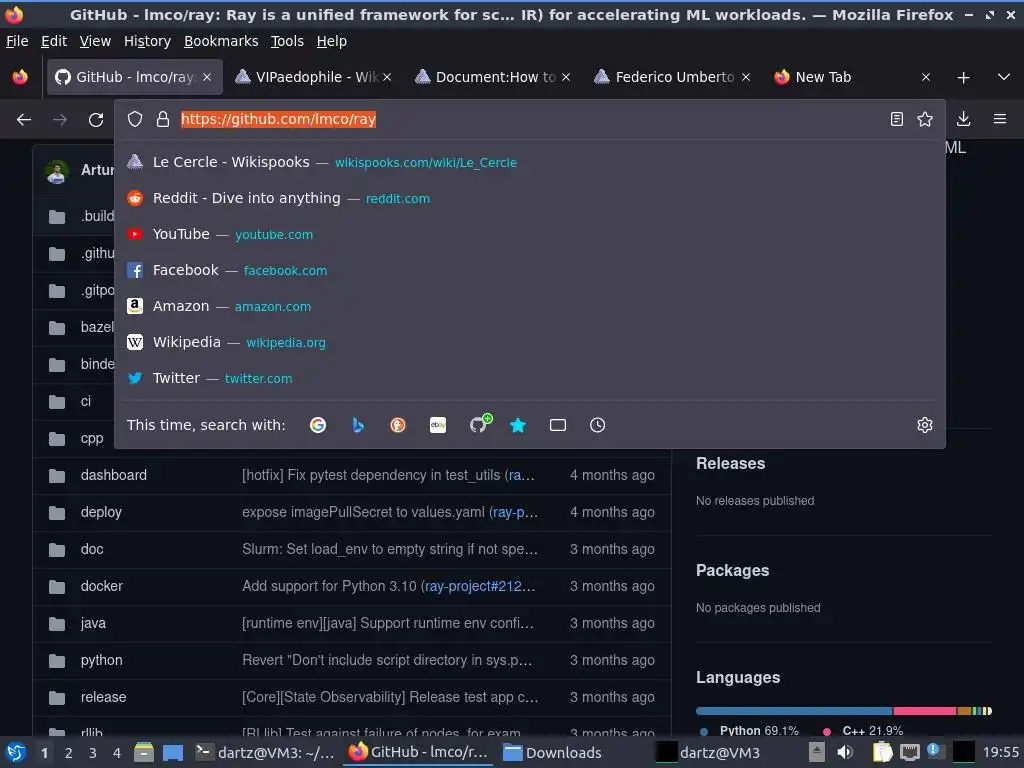Open the doc folder
This screenshot has height=768, width=1024.
[x=92, y=549]
